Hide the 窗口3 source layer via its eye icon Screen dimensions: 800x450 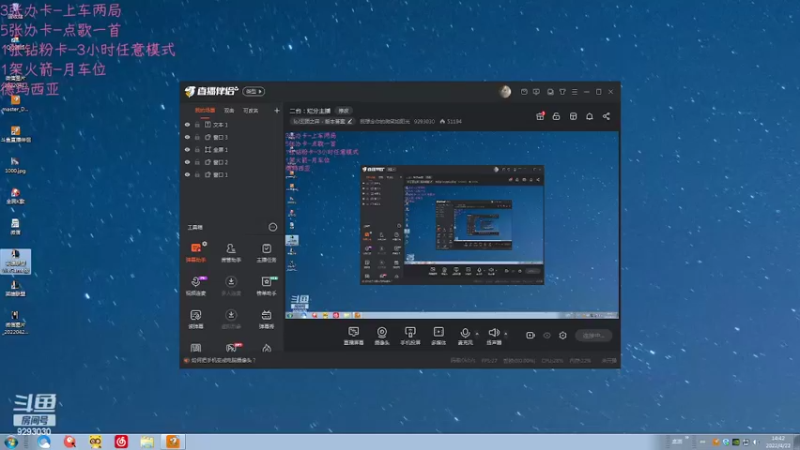(187, 137)
